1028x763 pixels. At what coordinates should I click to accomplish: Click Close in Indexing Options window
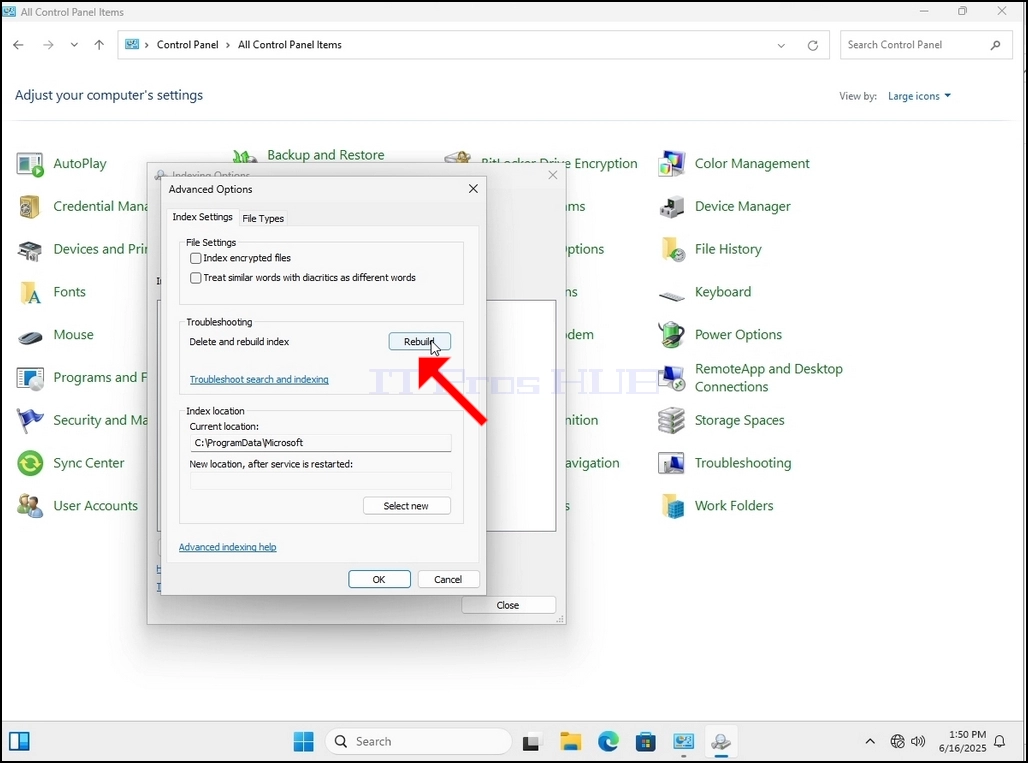pyautogui.click(x=508, y=605)
